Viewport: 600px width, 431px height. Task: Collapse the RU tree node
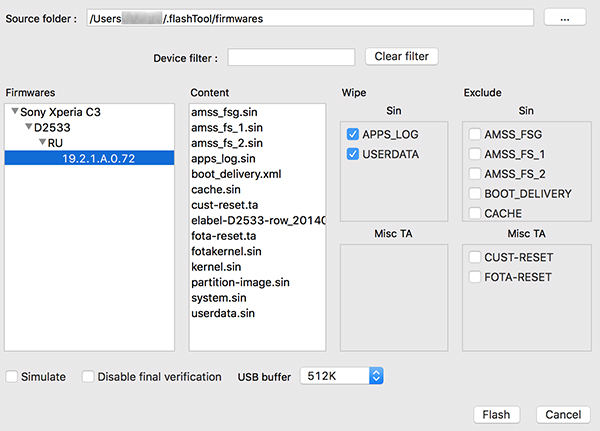point(42,142)
